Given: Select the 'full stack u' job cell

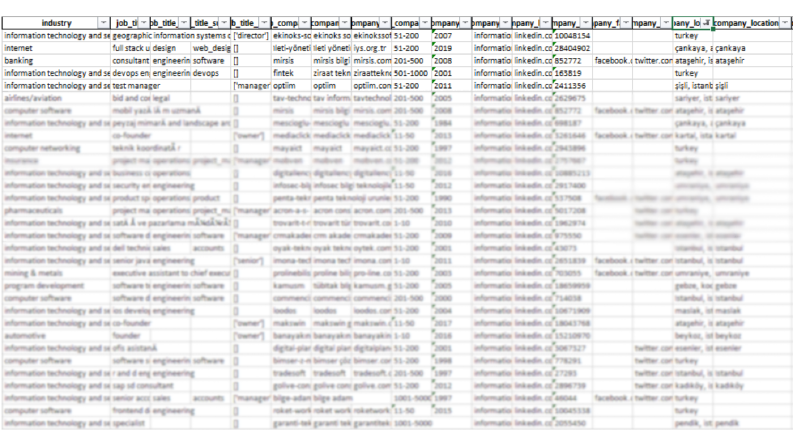Looking at the screenshot, I should coord(131,48).
